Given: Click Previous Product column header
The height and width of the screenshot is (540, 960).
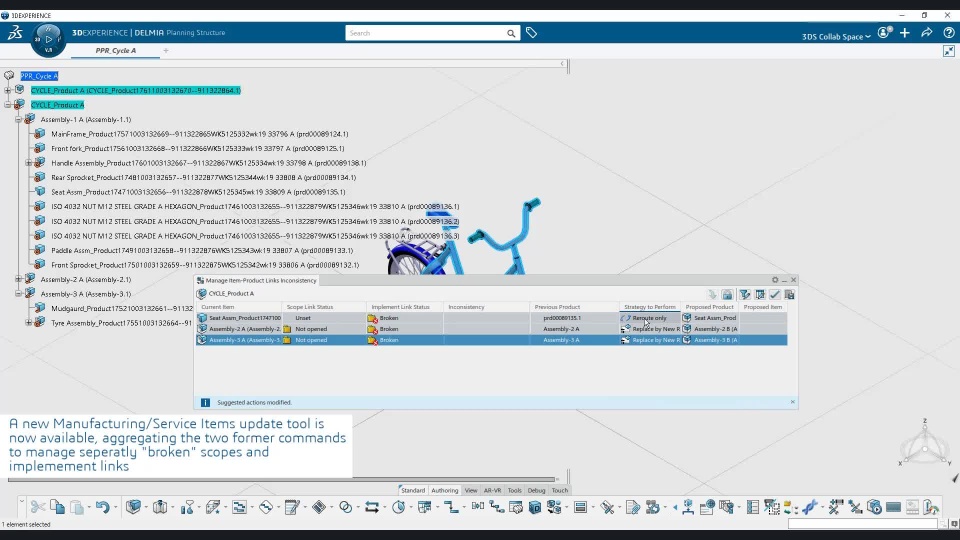Looking at the screenshot, I should (x=574, y=307).
